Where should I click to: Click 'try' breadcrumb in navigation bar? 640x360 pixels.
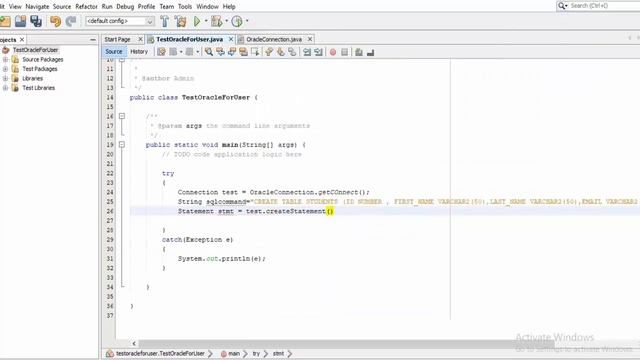[256, 353]
